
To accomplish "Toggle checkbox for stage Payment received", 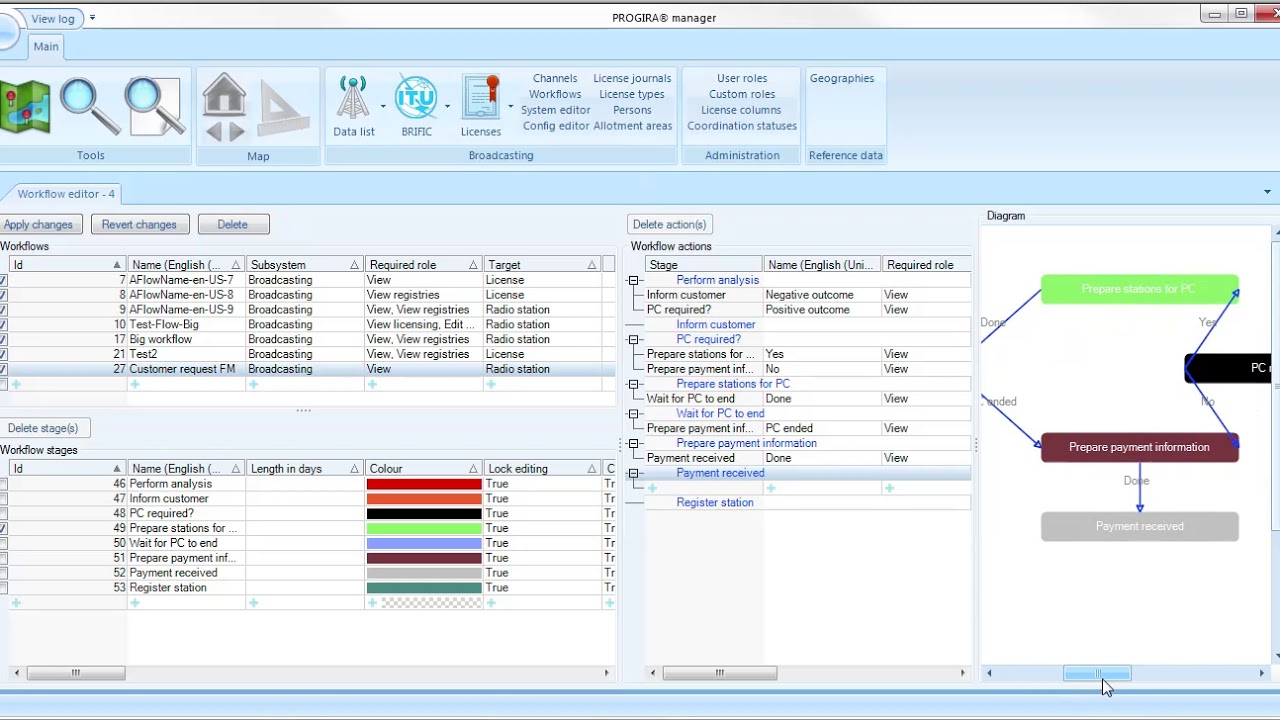I will pyautogui.click(x=3, y=573).
